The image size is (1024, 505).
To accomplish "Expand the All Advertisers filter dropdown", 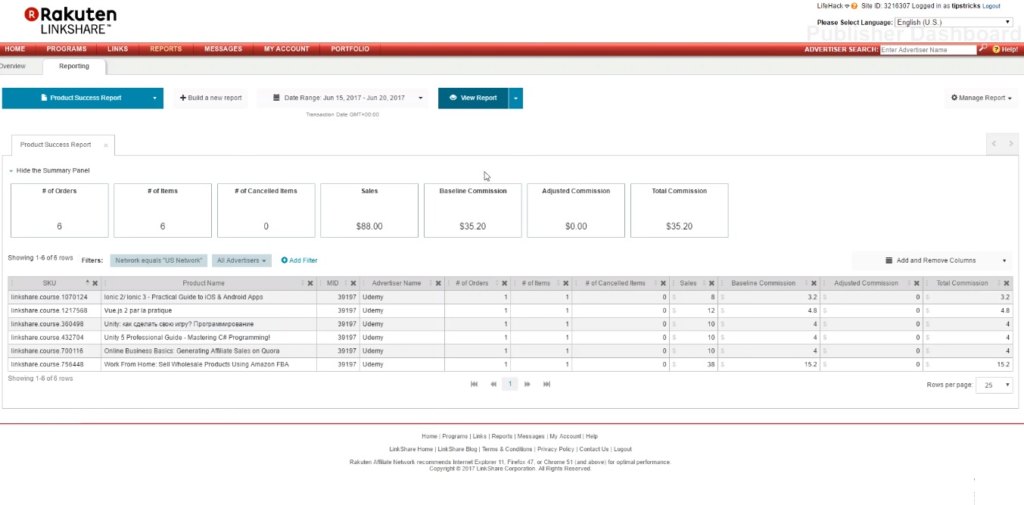I will tap(242, 260).
